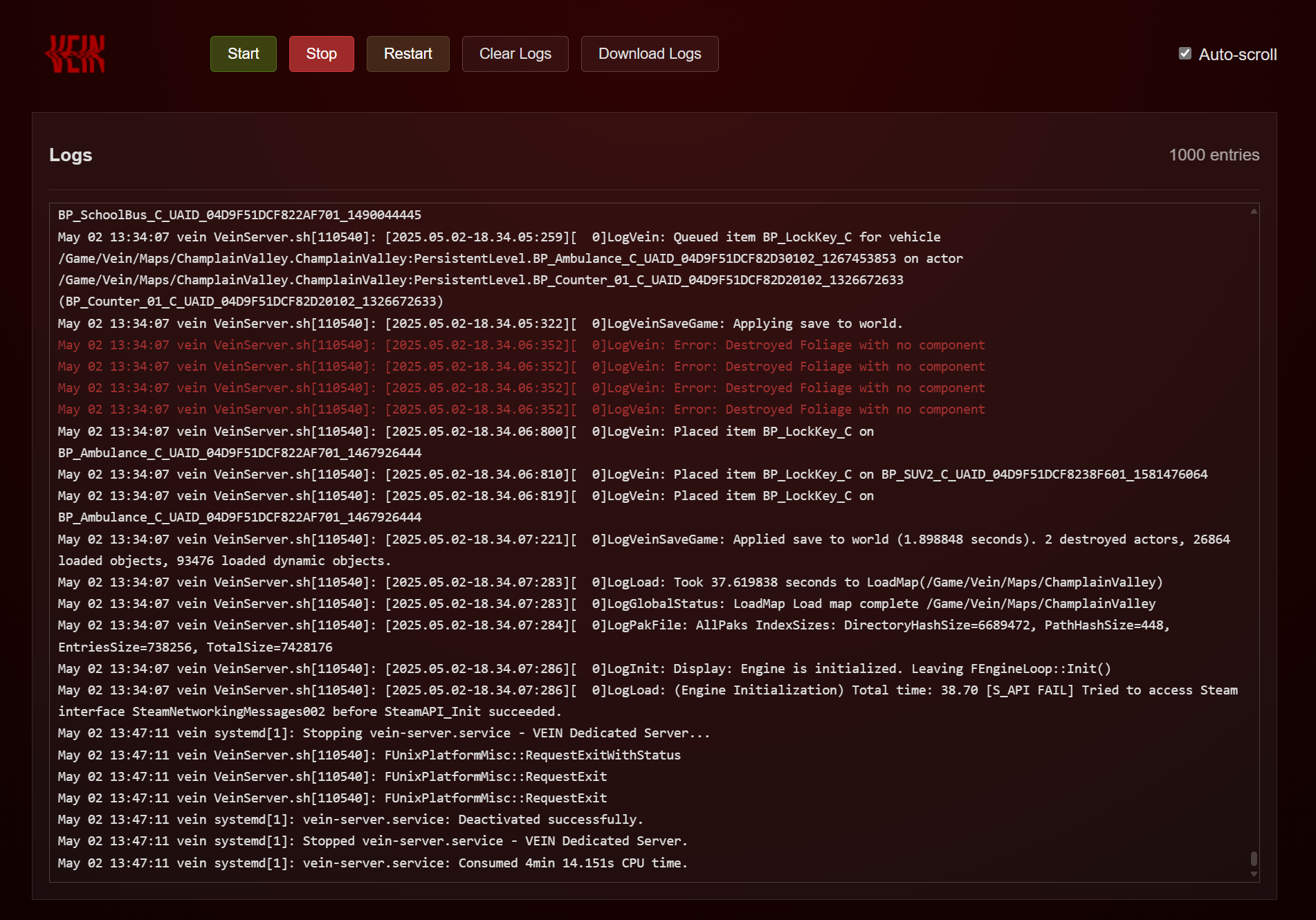Viewport: 1316px width, 920px height.
Task: Select the "Deactivated successfully" log entry
Action: [x=351, y=819]
